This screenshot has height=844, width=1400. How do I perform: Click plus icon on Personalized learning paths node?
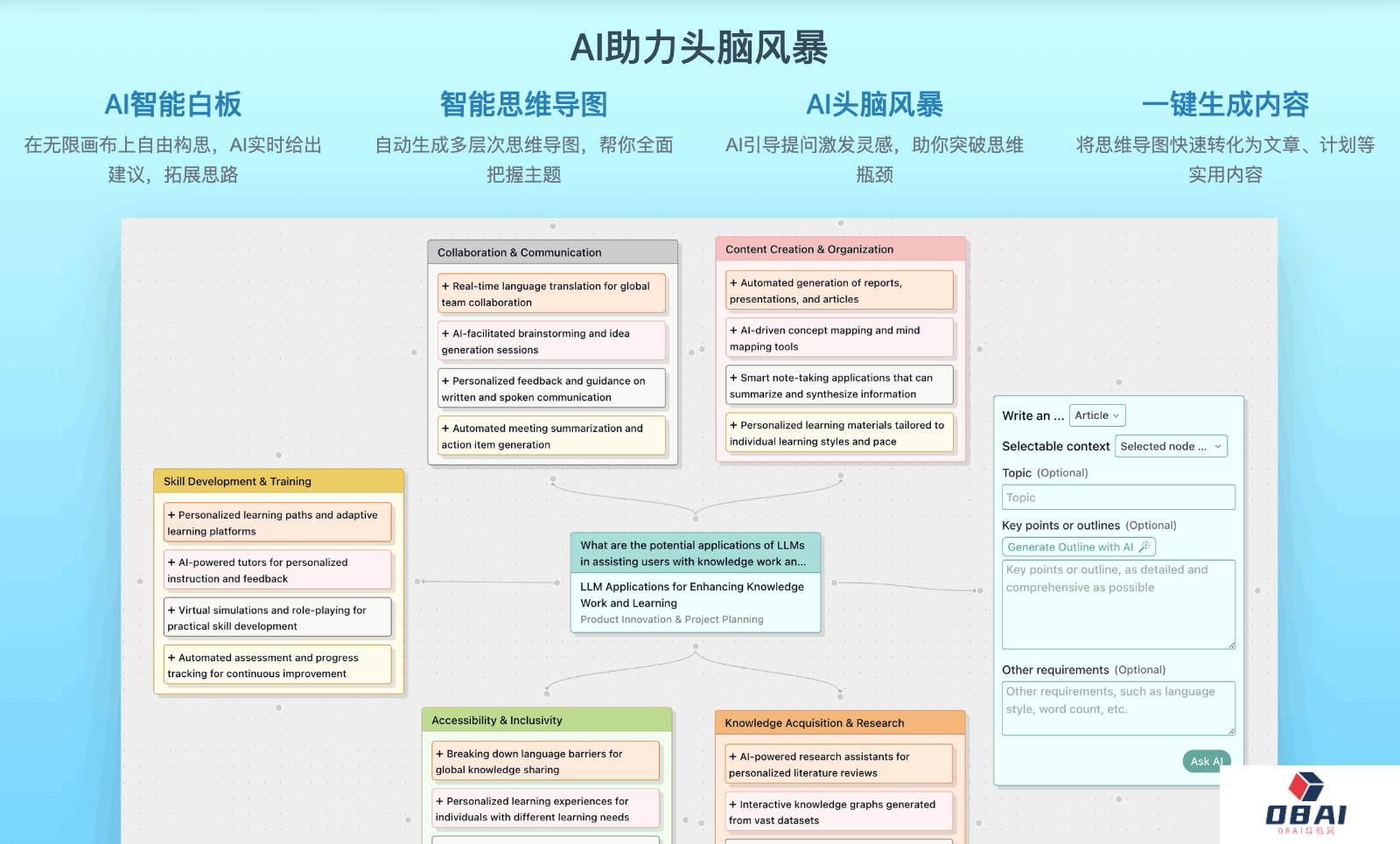[x=171, y=515]
